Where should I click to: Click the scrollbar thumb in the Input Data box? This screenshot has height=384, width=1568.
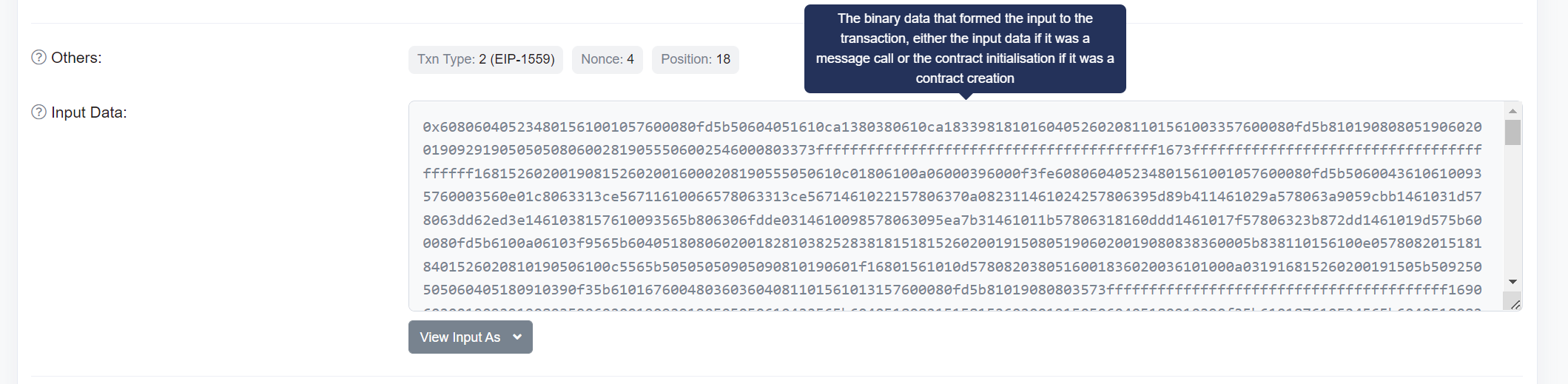(1513, 132)
